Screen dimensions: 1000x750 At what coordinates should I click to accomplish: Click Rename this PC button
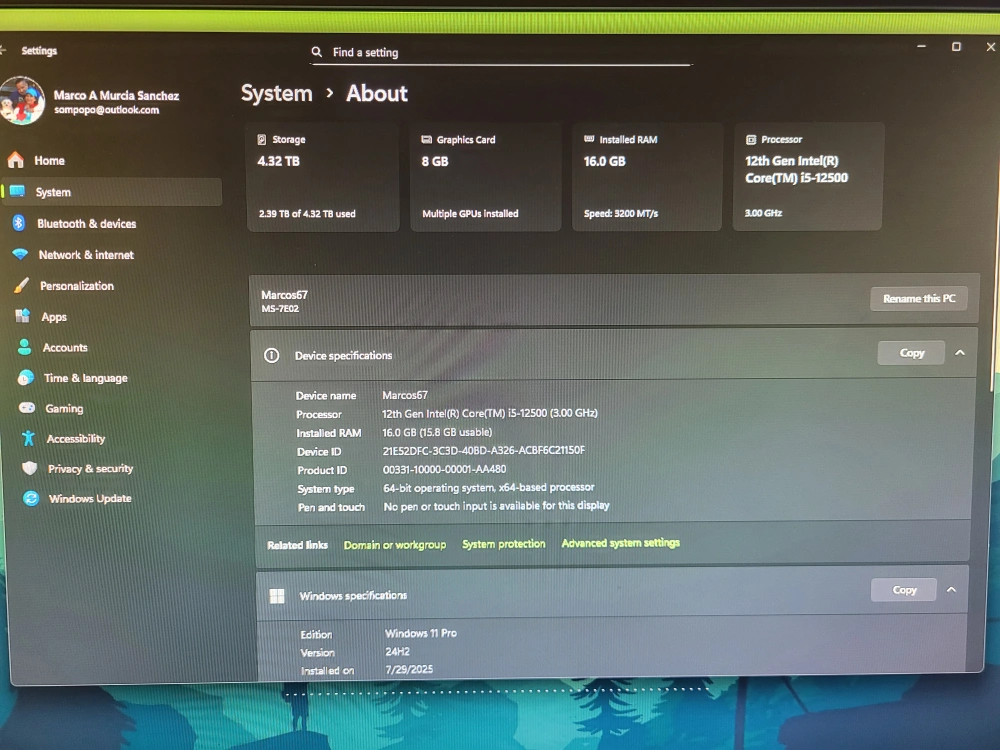pos(919,298)
